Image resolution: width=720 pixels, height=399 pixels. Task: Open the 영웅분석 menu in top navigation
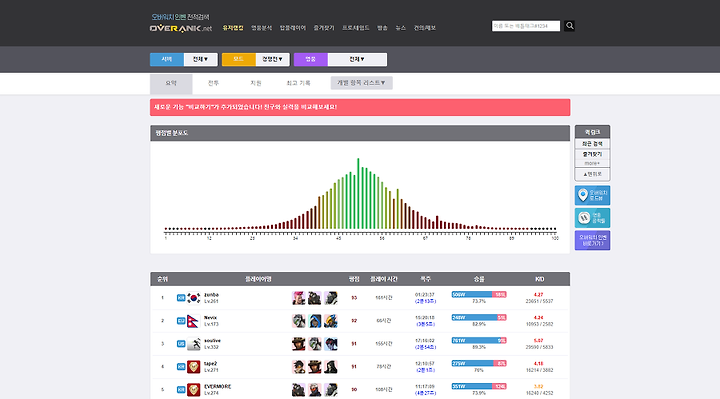pos(261,28)
